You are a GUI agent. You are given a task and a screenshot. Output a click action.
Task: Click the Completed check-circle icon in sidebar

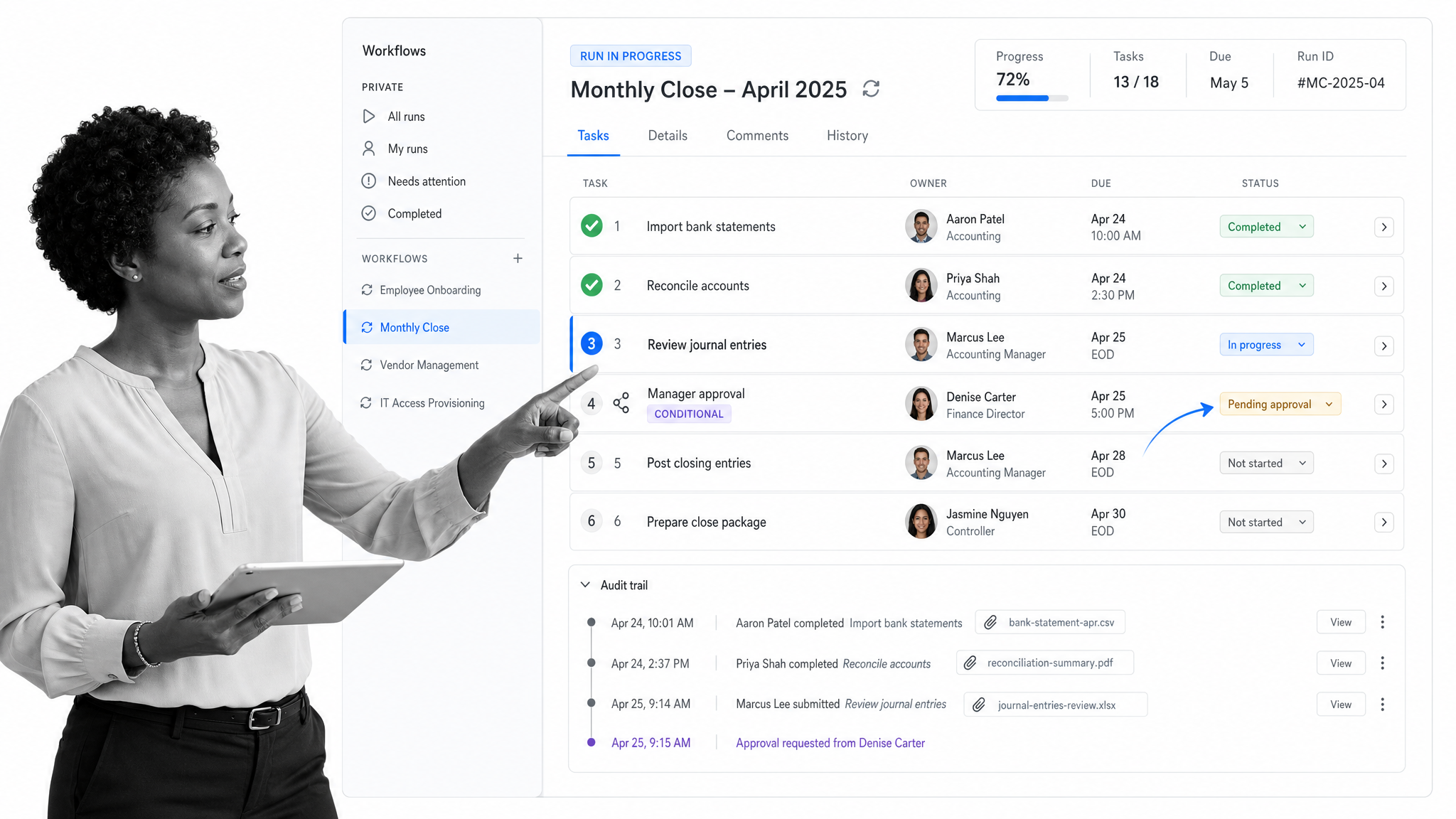(x=368, y=213)
